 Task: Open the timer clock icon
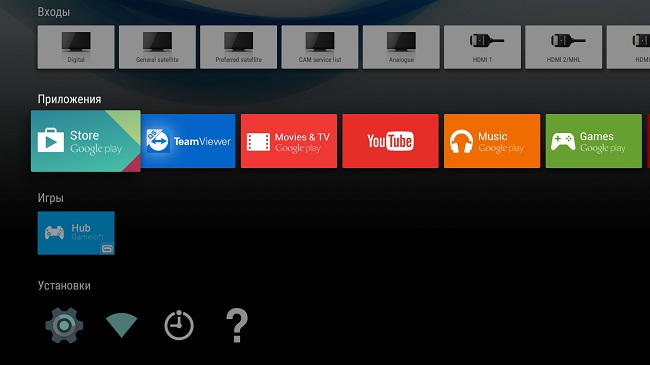coord(179,325)
